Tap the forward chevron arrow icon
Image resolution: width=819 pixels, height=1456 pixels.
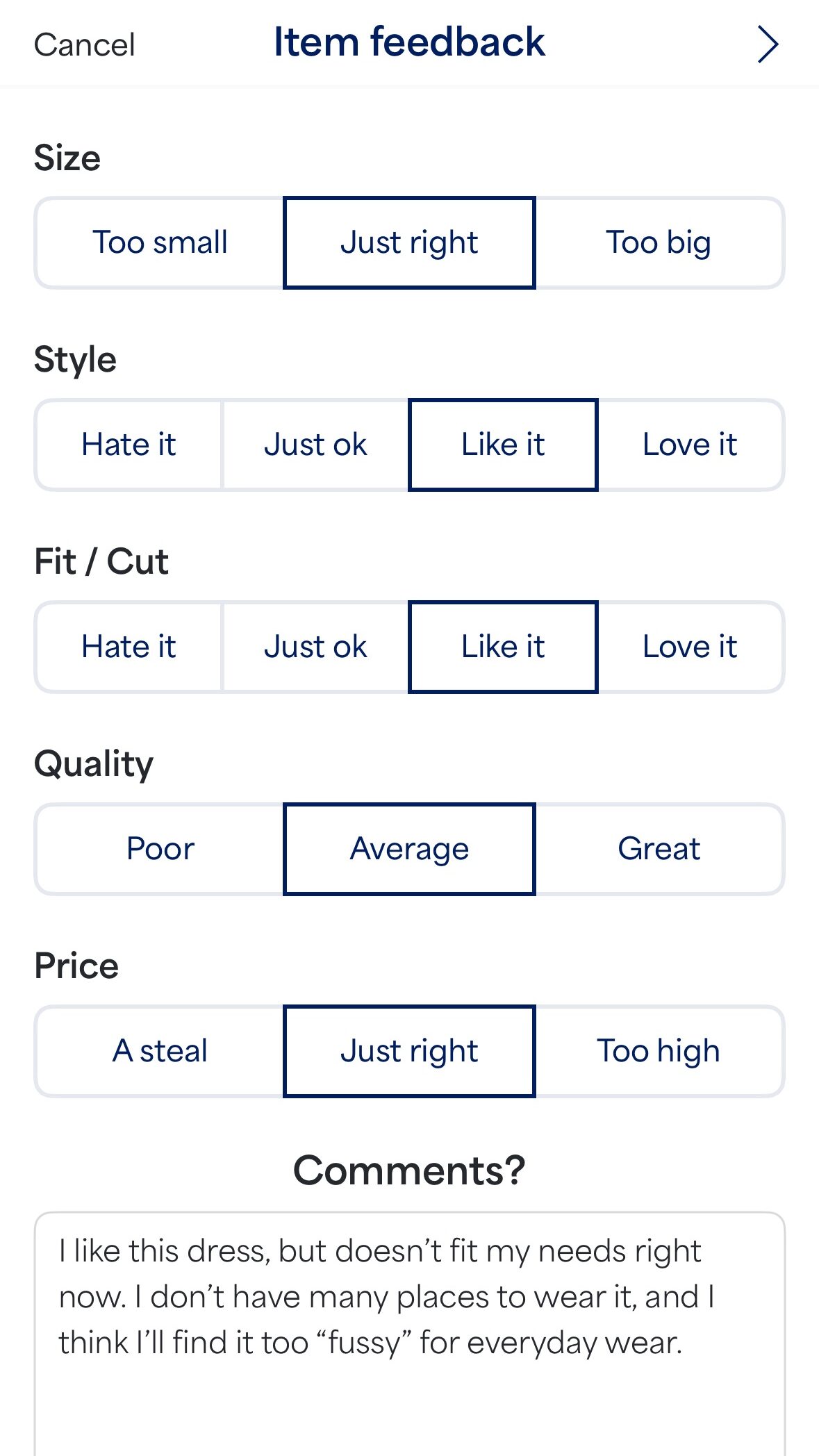click(767, 44)
